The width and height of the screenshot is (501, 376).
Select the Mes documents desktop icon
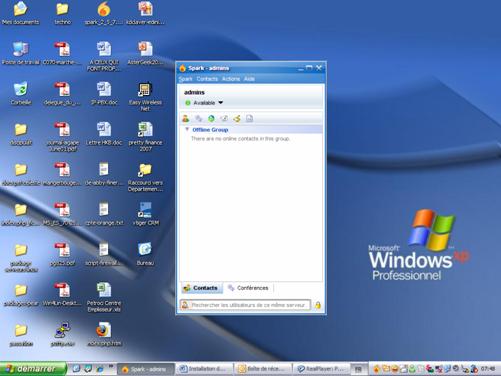pyautogui.click(x=20, y=13)
